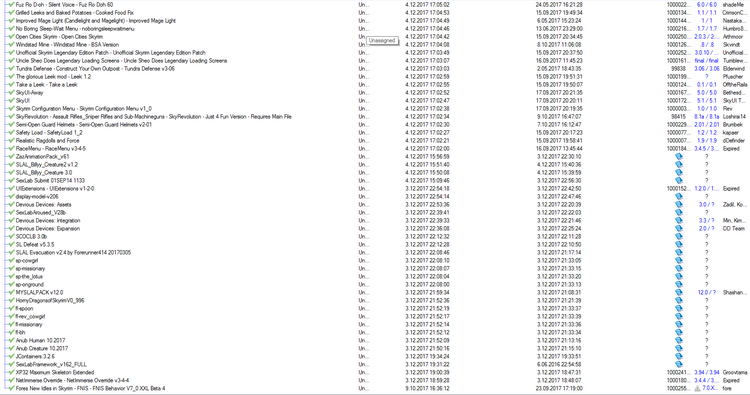Uncheck the RaceMenu v3-4-5 mod
750x395 pixels.
11,149
